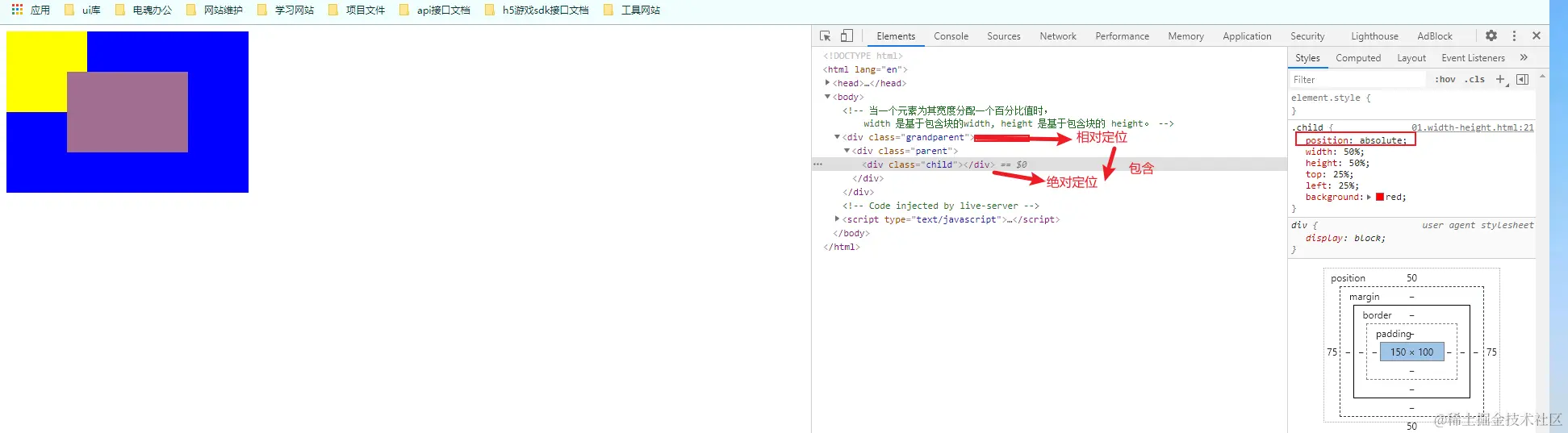Click the 150 × 100 content box

[x=1411, y=352]
